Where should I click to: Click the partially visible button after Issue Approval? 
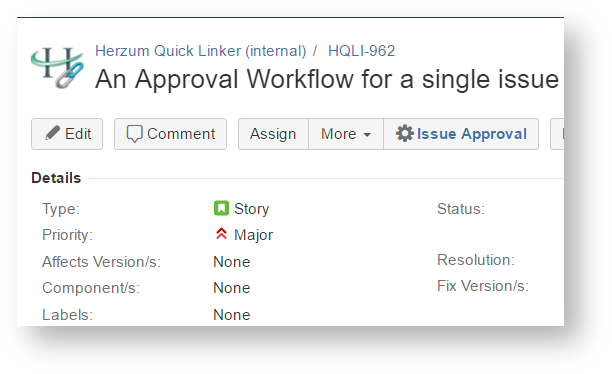coord(557,134)
